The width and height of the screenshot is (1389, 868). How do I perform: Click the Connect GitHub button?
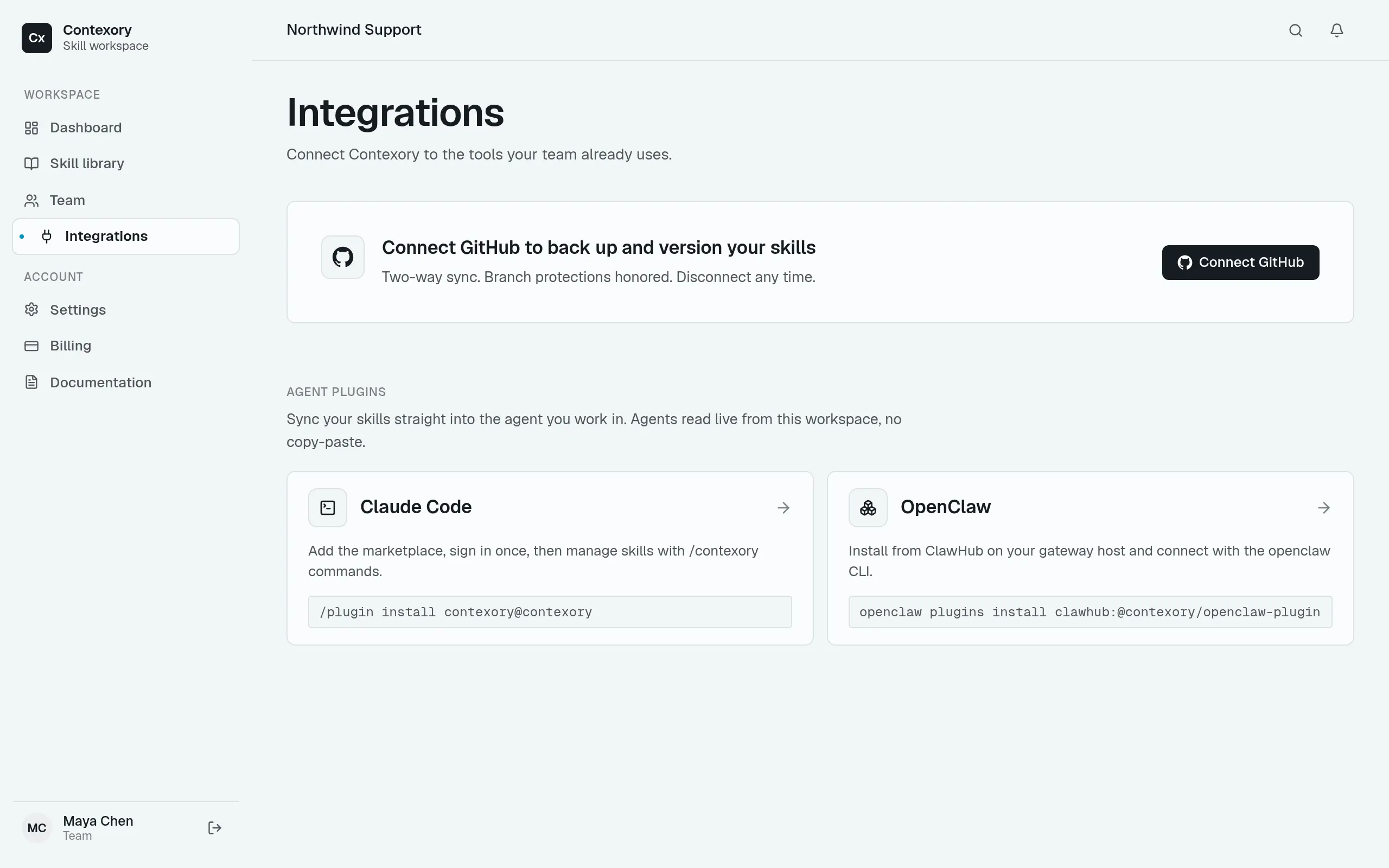coord(1240,263)
